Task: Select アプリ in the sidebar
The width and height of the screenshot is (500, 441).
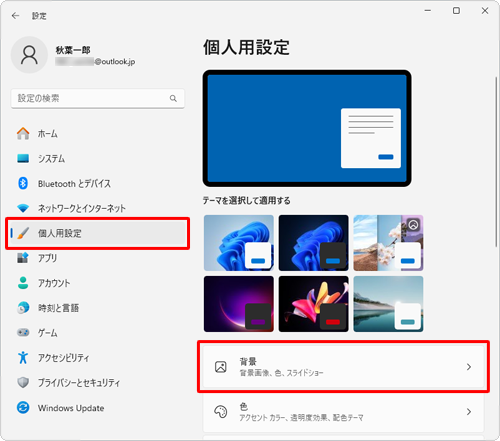Action: pyautogui.click(x=98, y=258)
